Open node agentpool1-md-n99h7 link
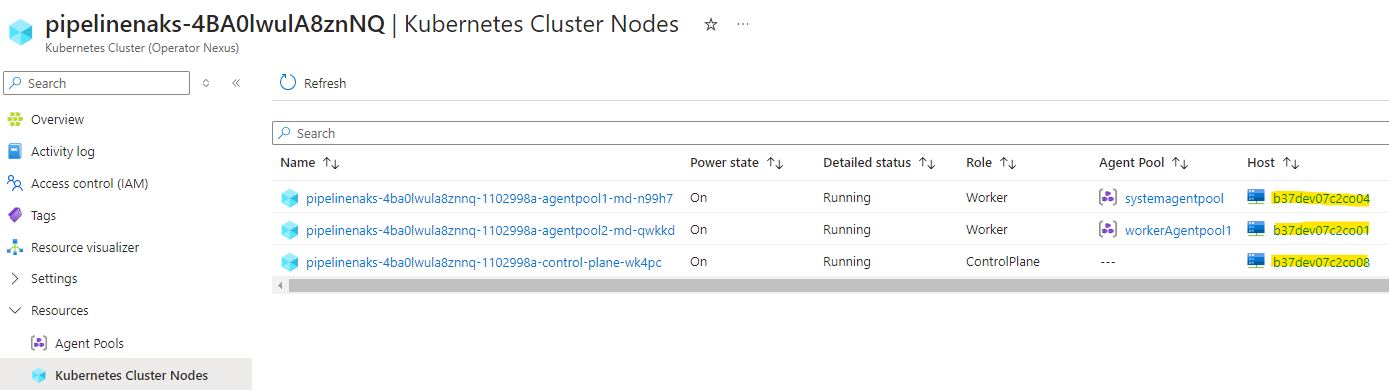 (489, 198)
